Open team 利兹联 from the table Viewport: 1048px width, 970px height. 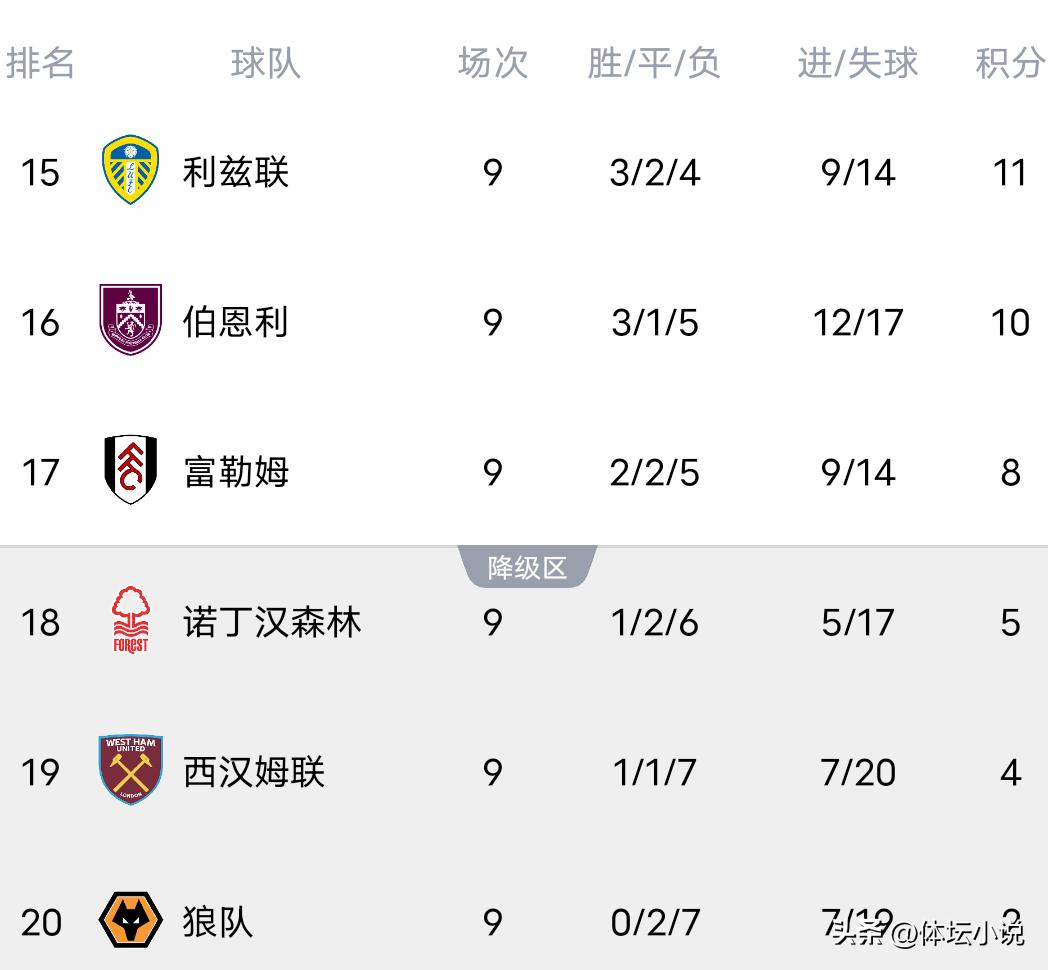pyautogui.click(x=236, y=172)
